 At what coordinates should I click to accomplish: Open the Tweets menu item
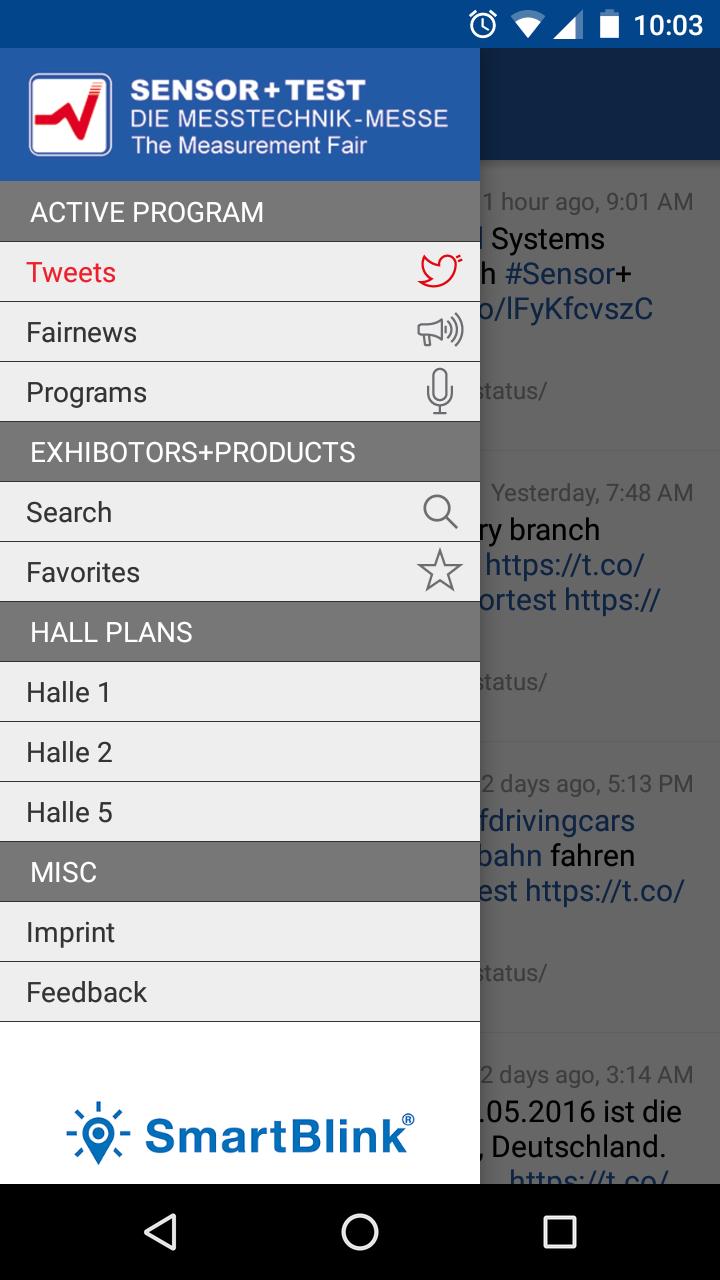point(72,272)
